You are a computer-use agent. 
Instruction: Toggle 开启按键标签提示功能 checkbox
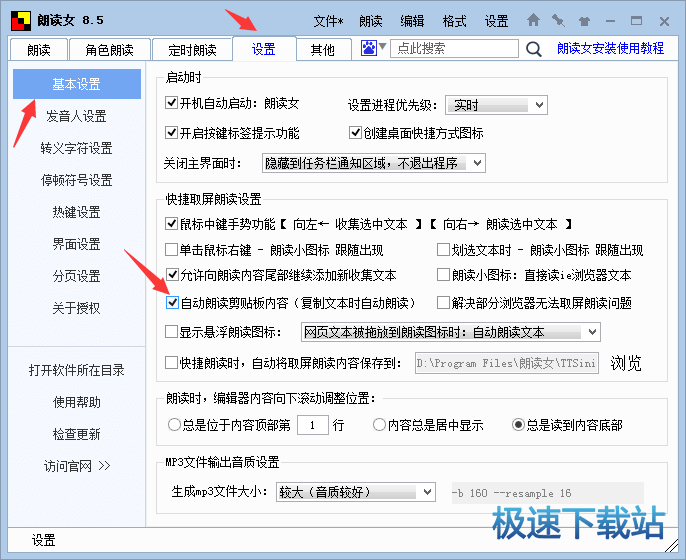click(x=172, y=133)
